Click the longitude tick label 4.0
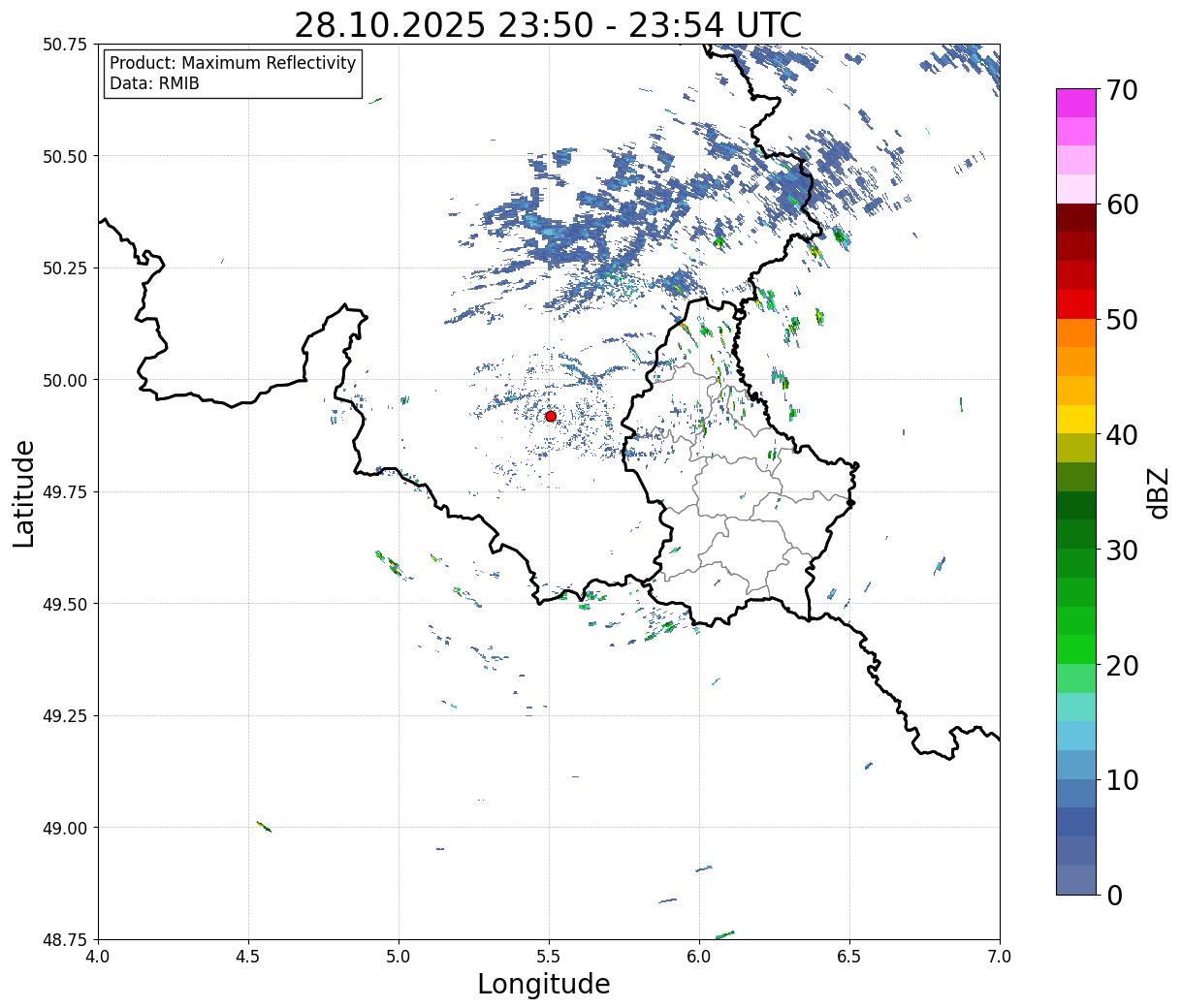Viewport: 1182px width, 1008px height. click(98, 956)
